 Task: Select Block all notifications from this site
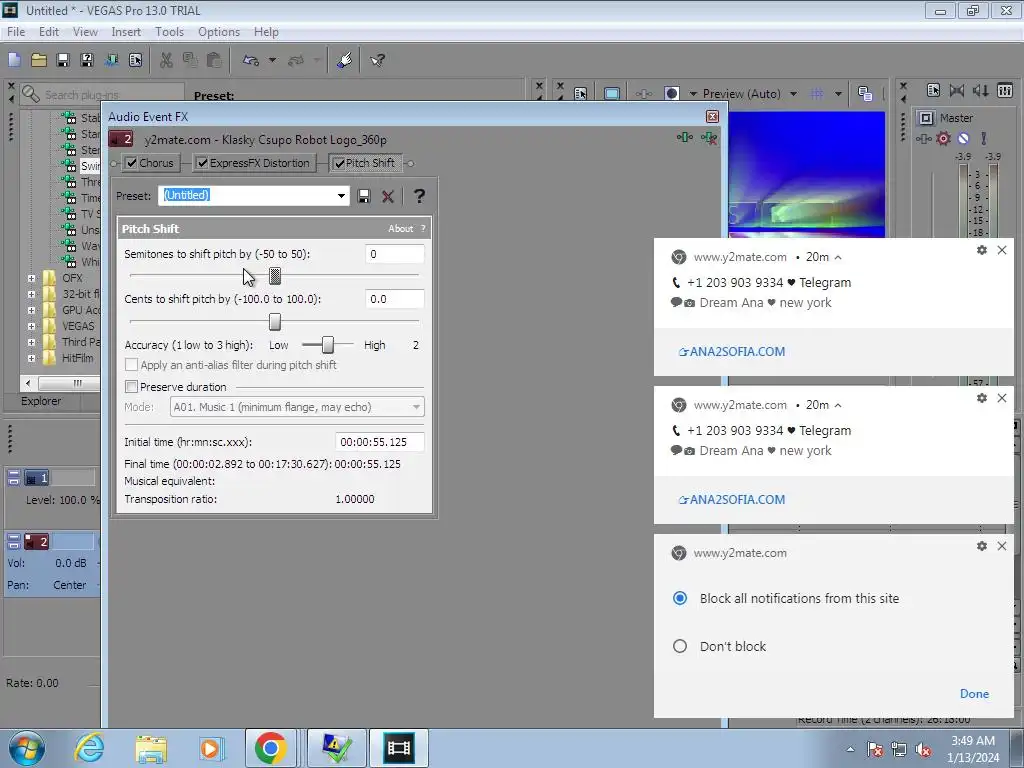coord(680,598)
